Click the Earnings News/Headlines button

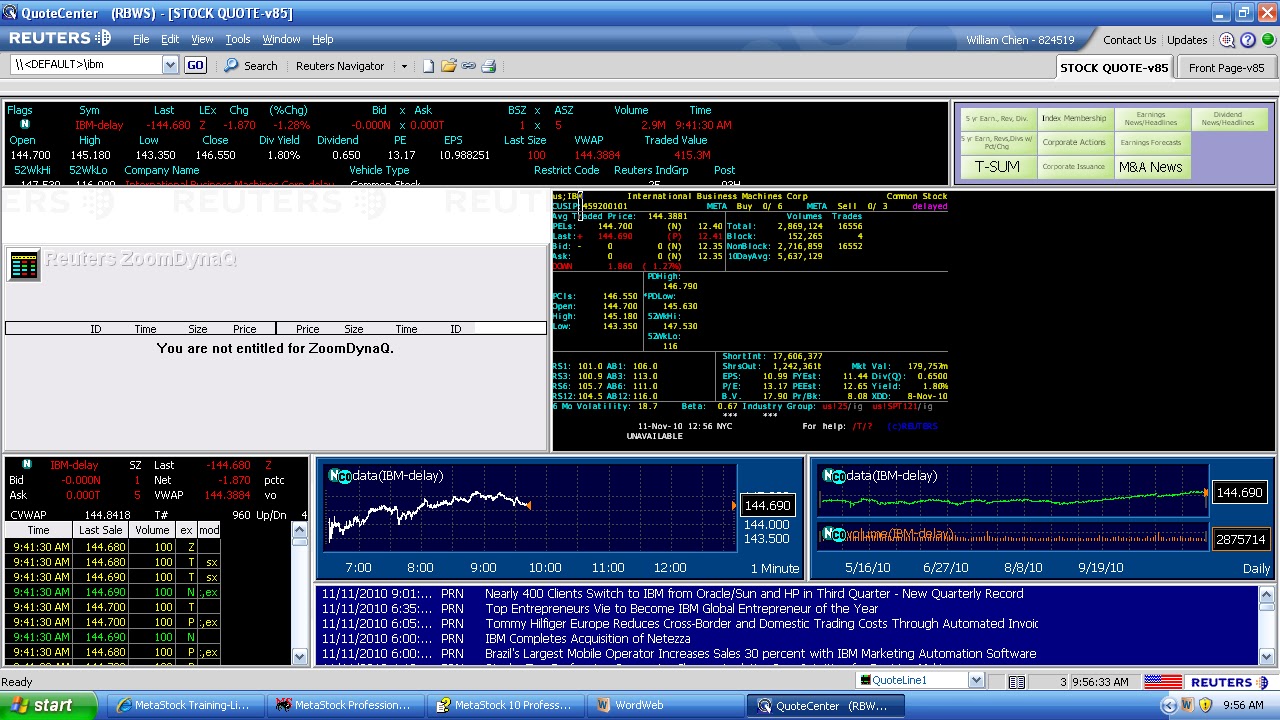tap(1151, 118)
